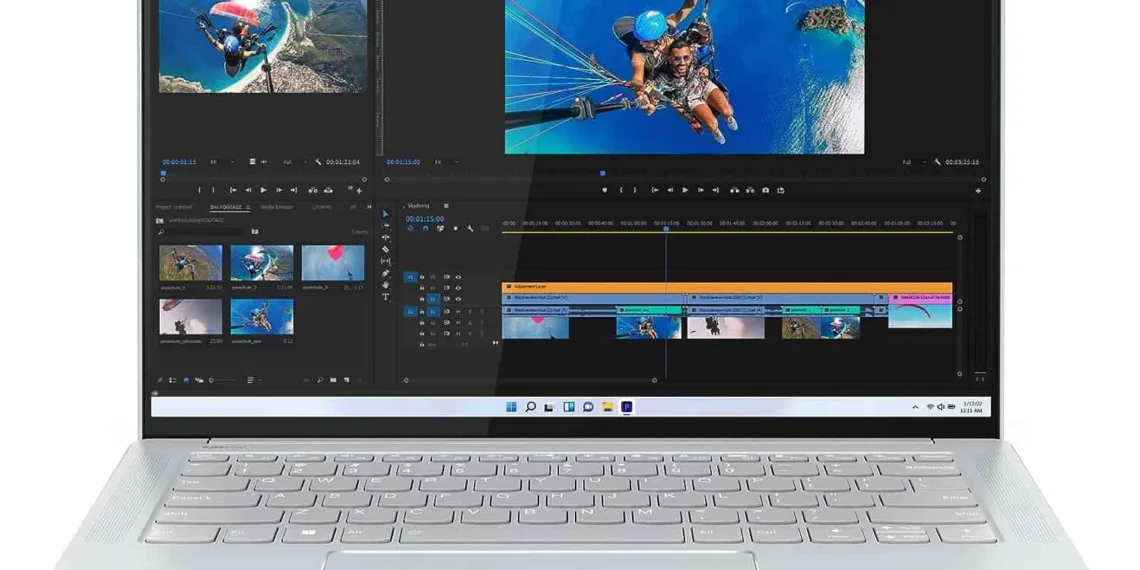The width and height of the screenshot is (1140, 570).
Task: Switch to the Media Browser tab
Action: tap(277, 207)
